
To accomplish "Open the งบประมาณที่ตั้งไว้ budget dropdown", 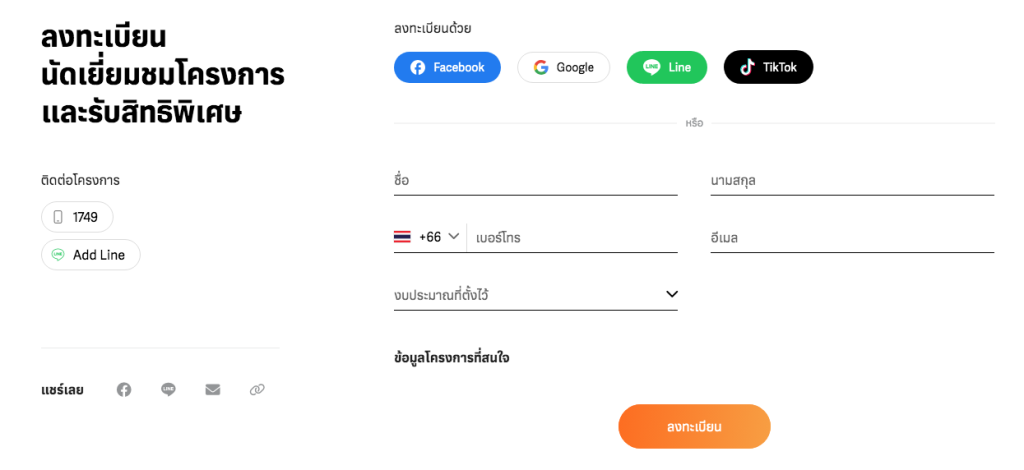I will (x=536, y=294).
